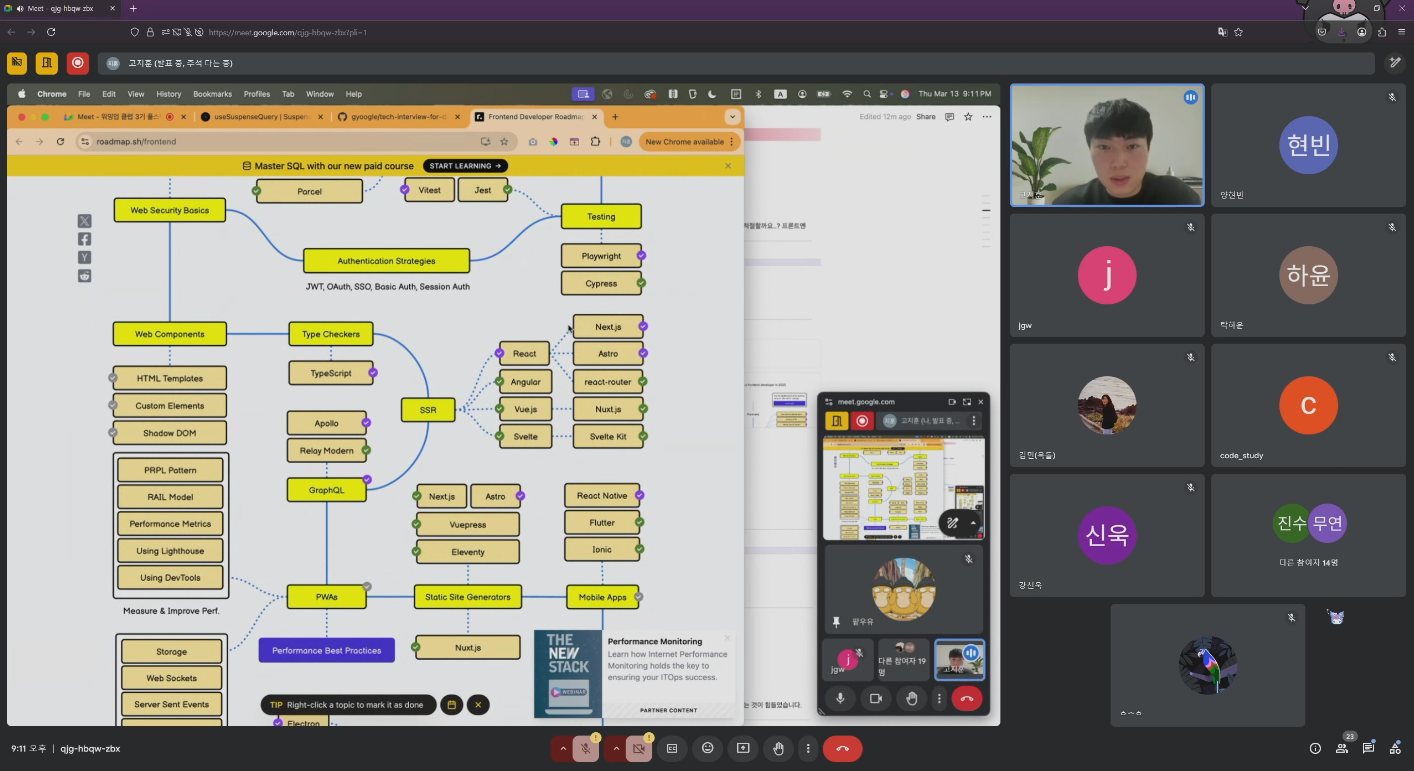1414x771 pixels.
Task: Toggle checkmark on Cypress node
Action: coord(642,283)
